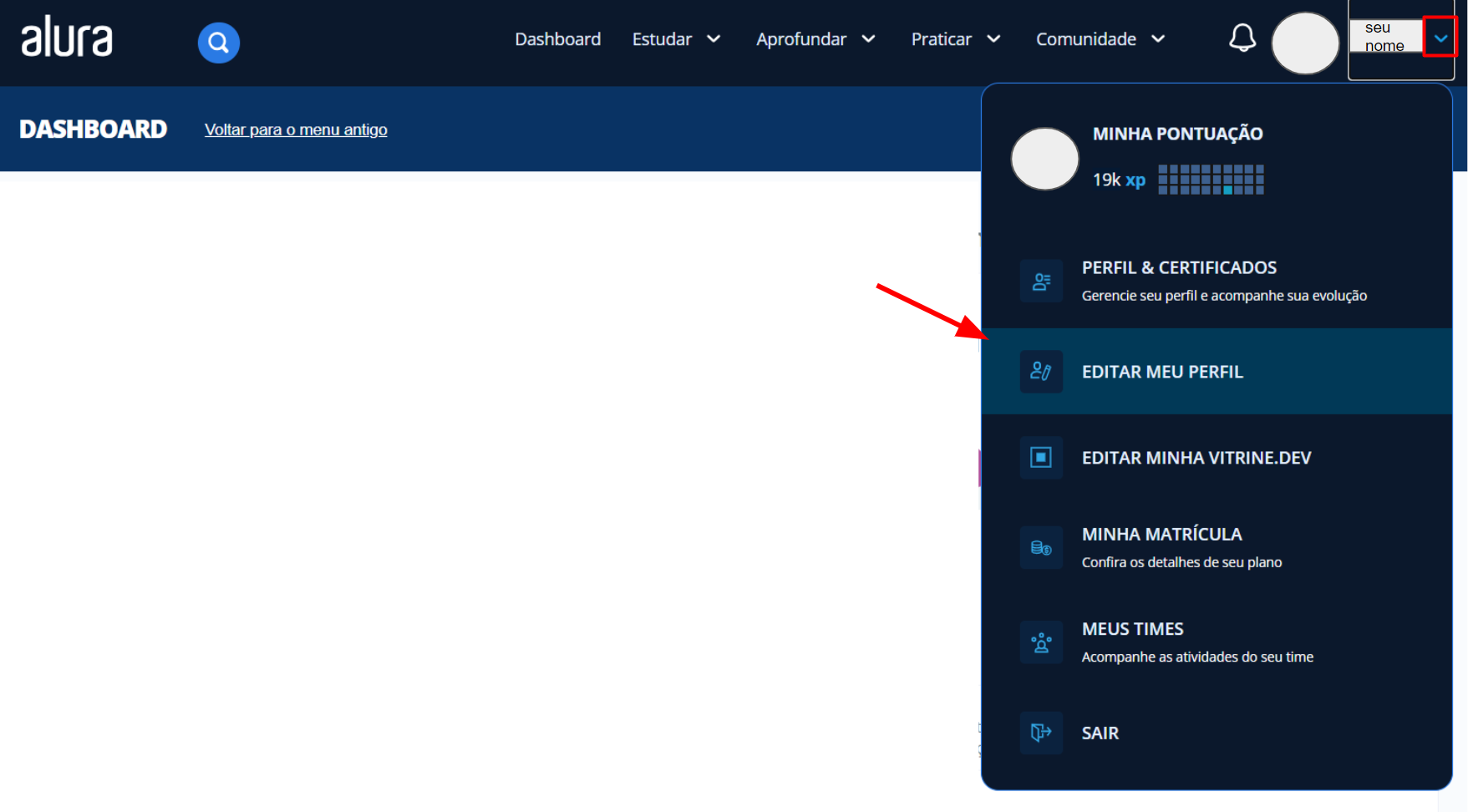Select Editar Minha Vitrine.dev menu entry
Image resolution: width=1468 pixels, height=812 pixels.
pyautogui.click(x=1196, y=458)
